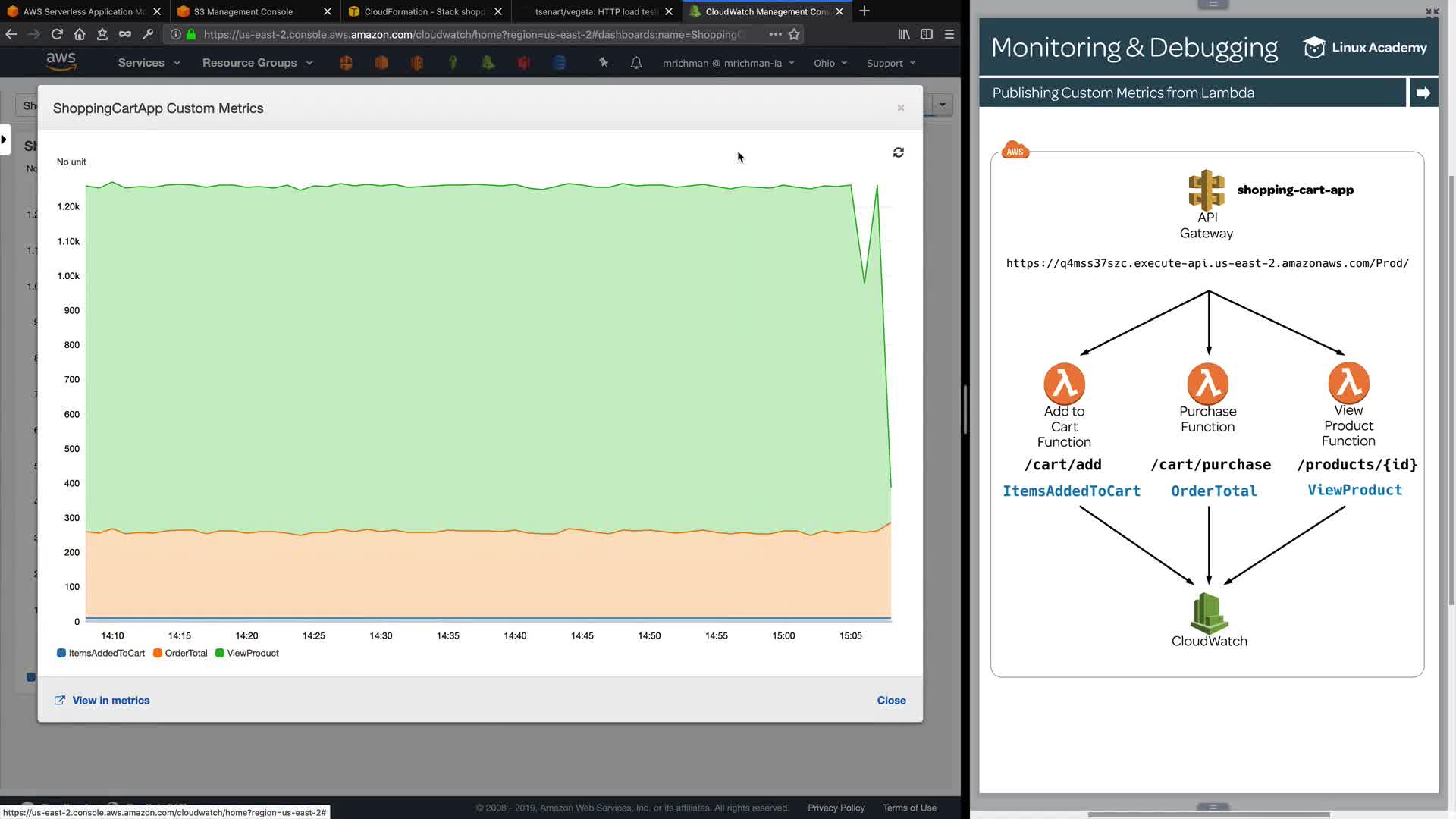Image resolution: width=1456 pixels, height=819 pixels.
Task: Bookmark this page with the star icon
Action: click(794, 34)
